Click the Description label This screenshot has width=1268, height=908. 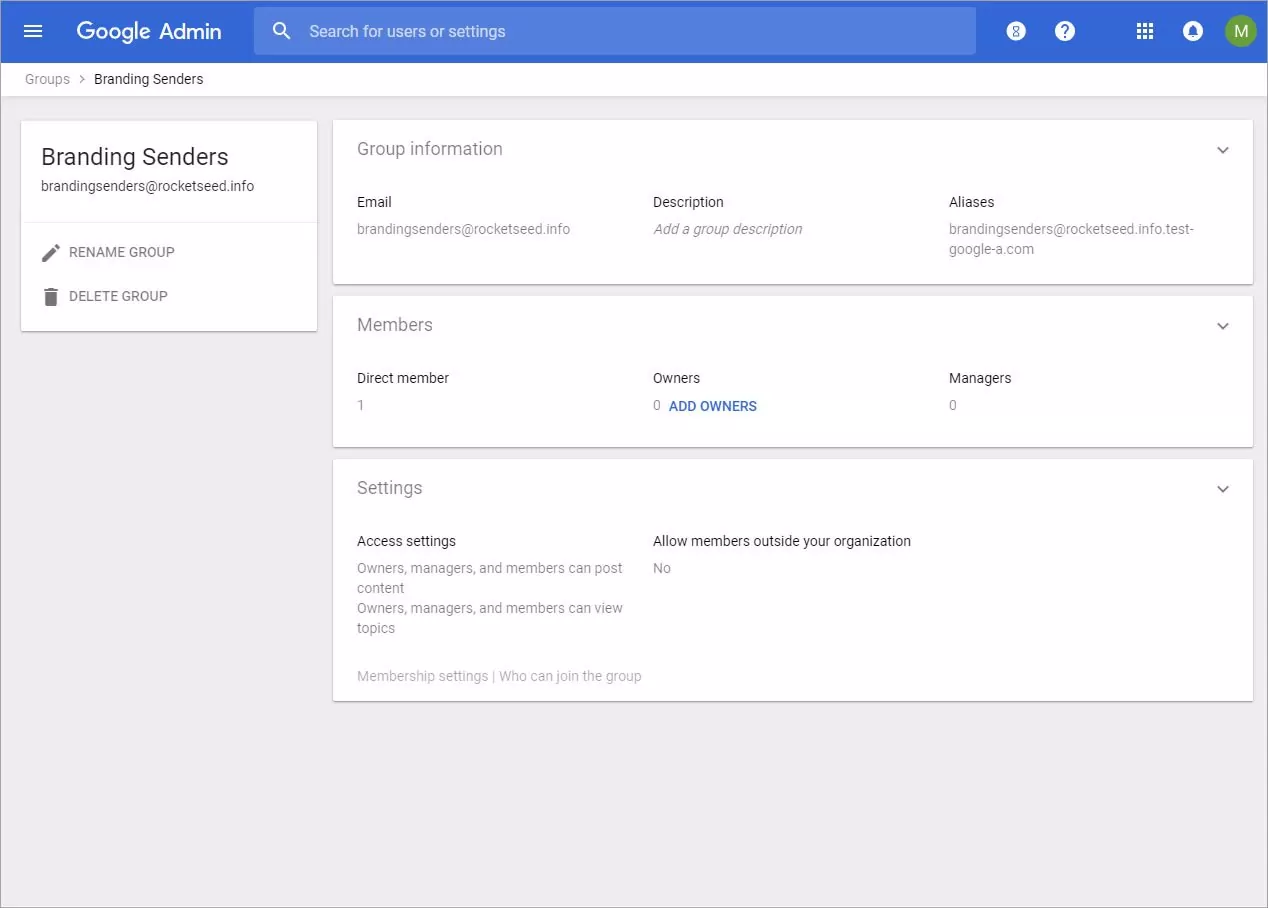[688, 202]
